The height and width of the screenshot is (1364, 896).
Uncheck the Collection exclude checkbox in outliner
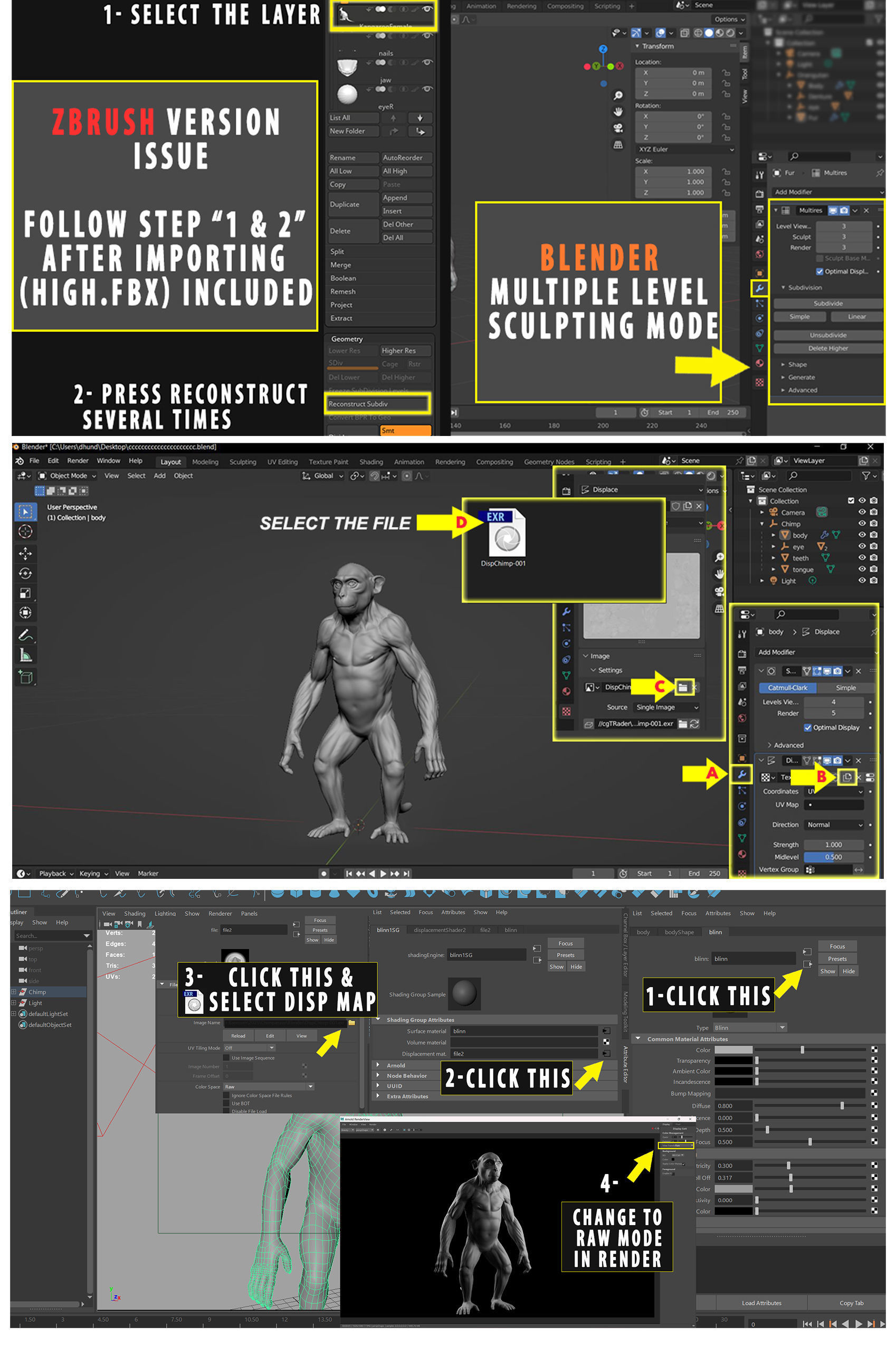coord(850,501)
